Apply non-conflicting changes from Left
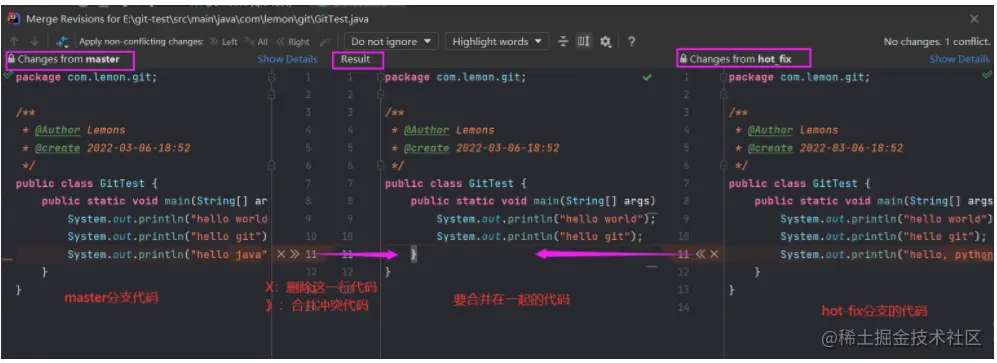Viewport: 997px width, 363px height. pyautogui.click(x=223, y=42)
